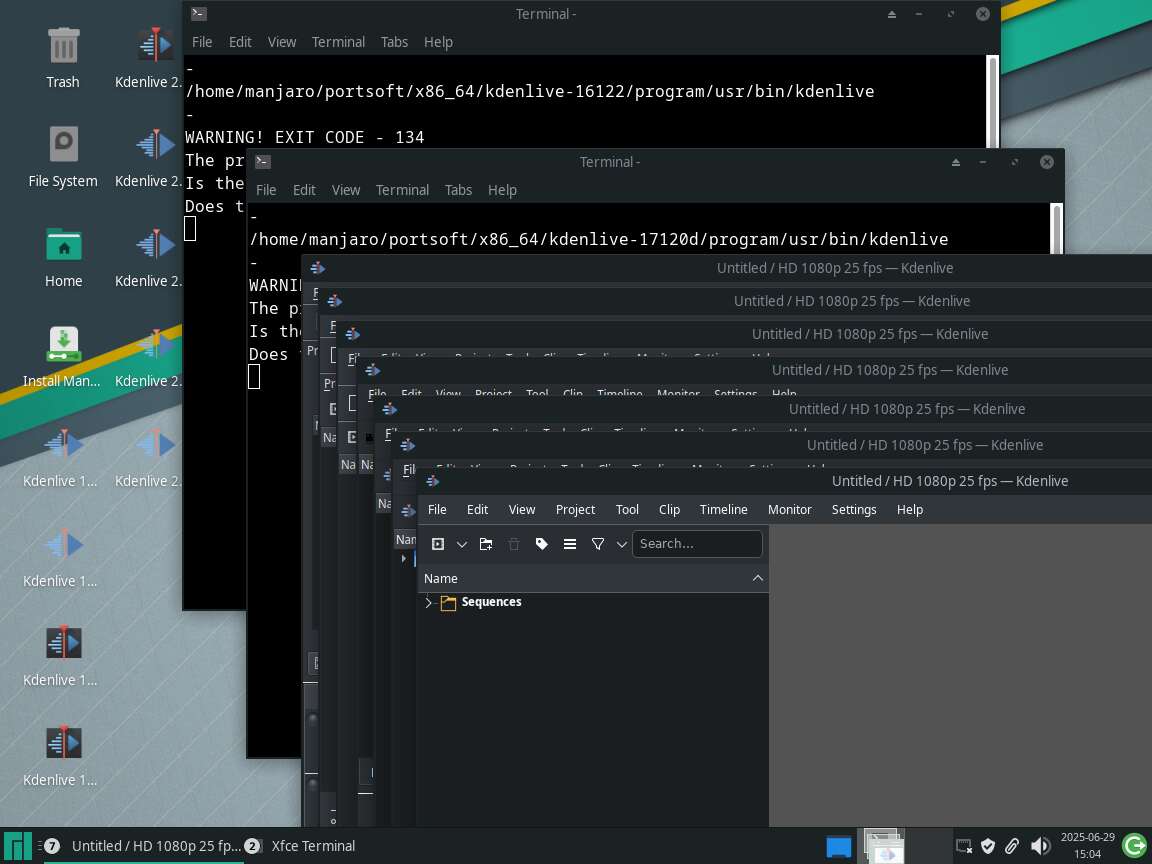Image resolution: width=1152 pixels, height=864 pixels.
Task: Open the tag icon in bin toolbar
Action: 542,544
